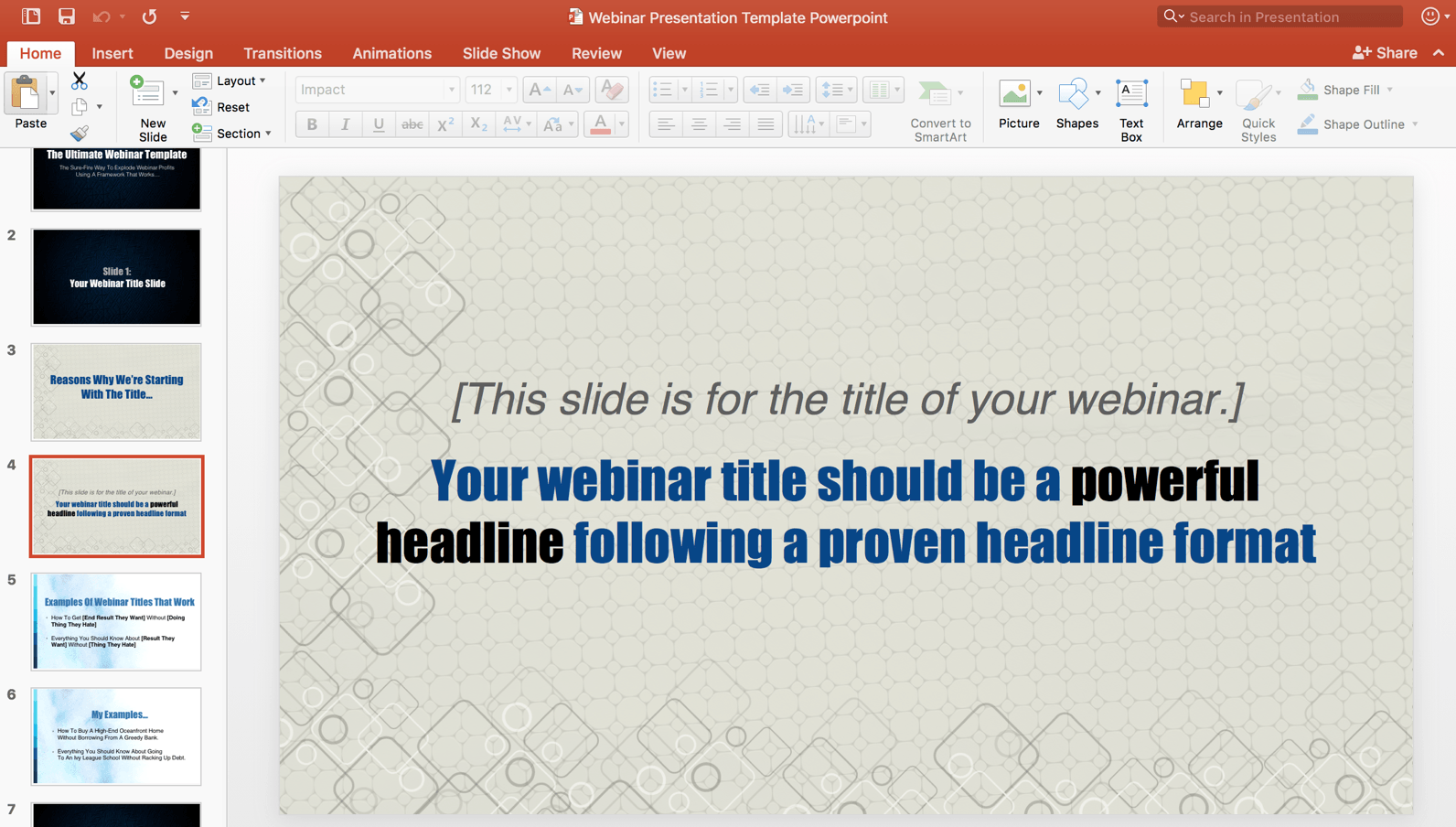The height and width of the screenshot is (827, 1456).
Task: Toggle Align Right
Action: pos(733,124)
